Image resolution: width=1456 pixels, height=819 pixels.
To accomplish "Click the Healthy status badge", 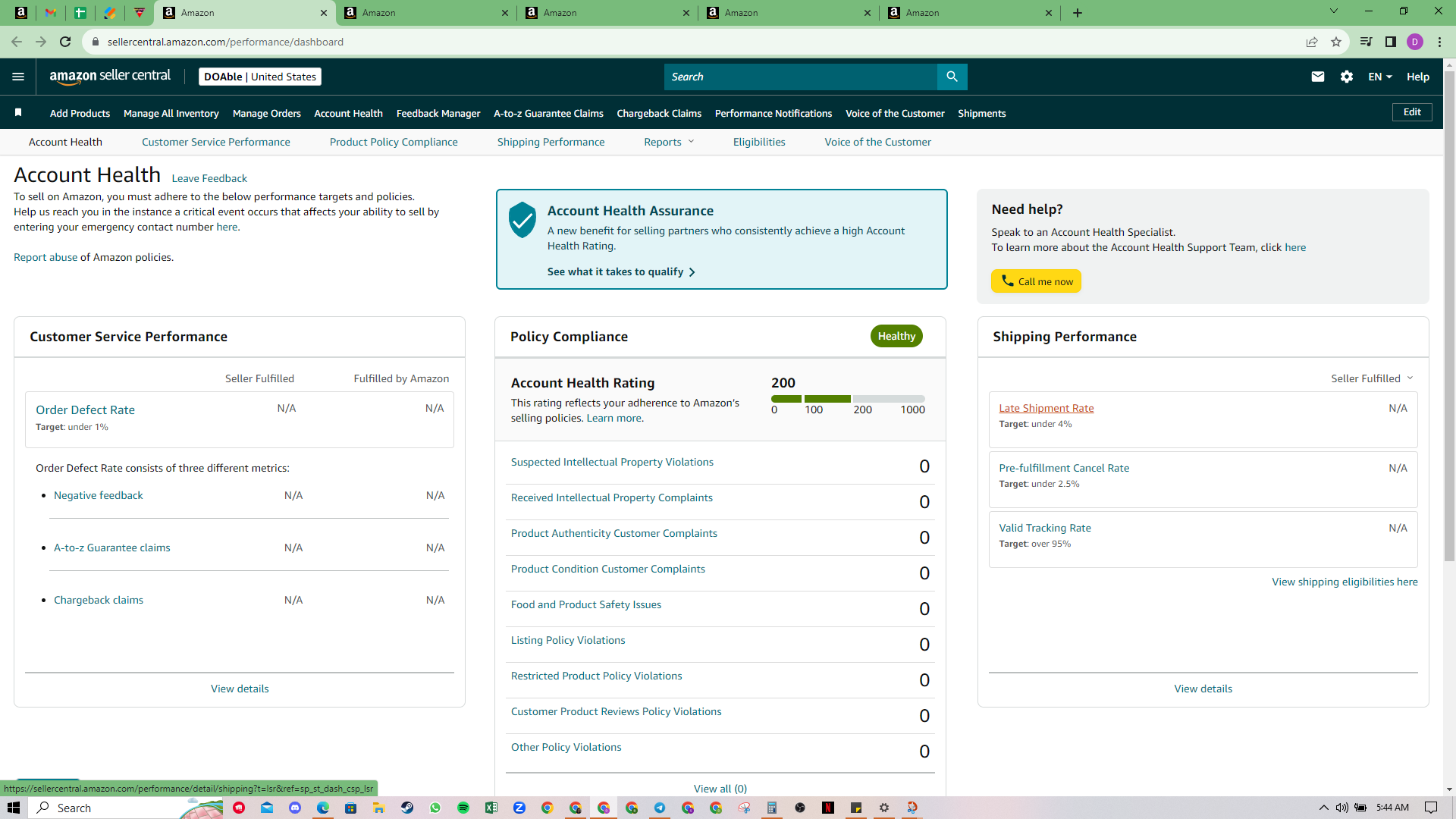I will point(896,336).
